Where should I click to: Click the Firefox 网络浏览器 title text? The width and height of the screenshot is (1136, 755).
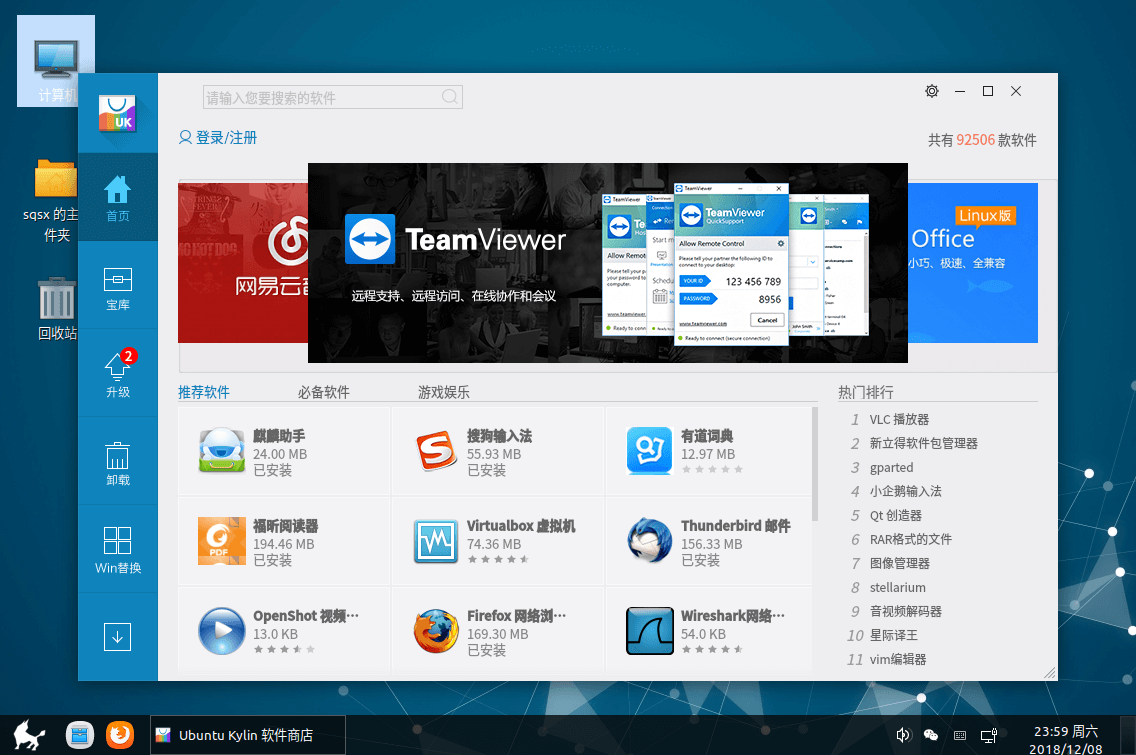click(x=517, y=616)
